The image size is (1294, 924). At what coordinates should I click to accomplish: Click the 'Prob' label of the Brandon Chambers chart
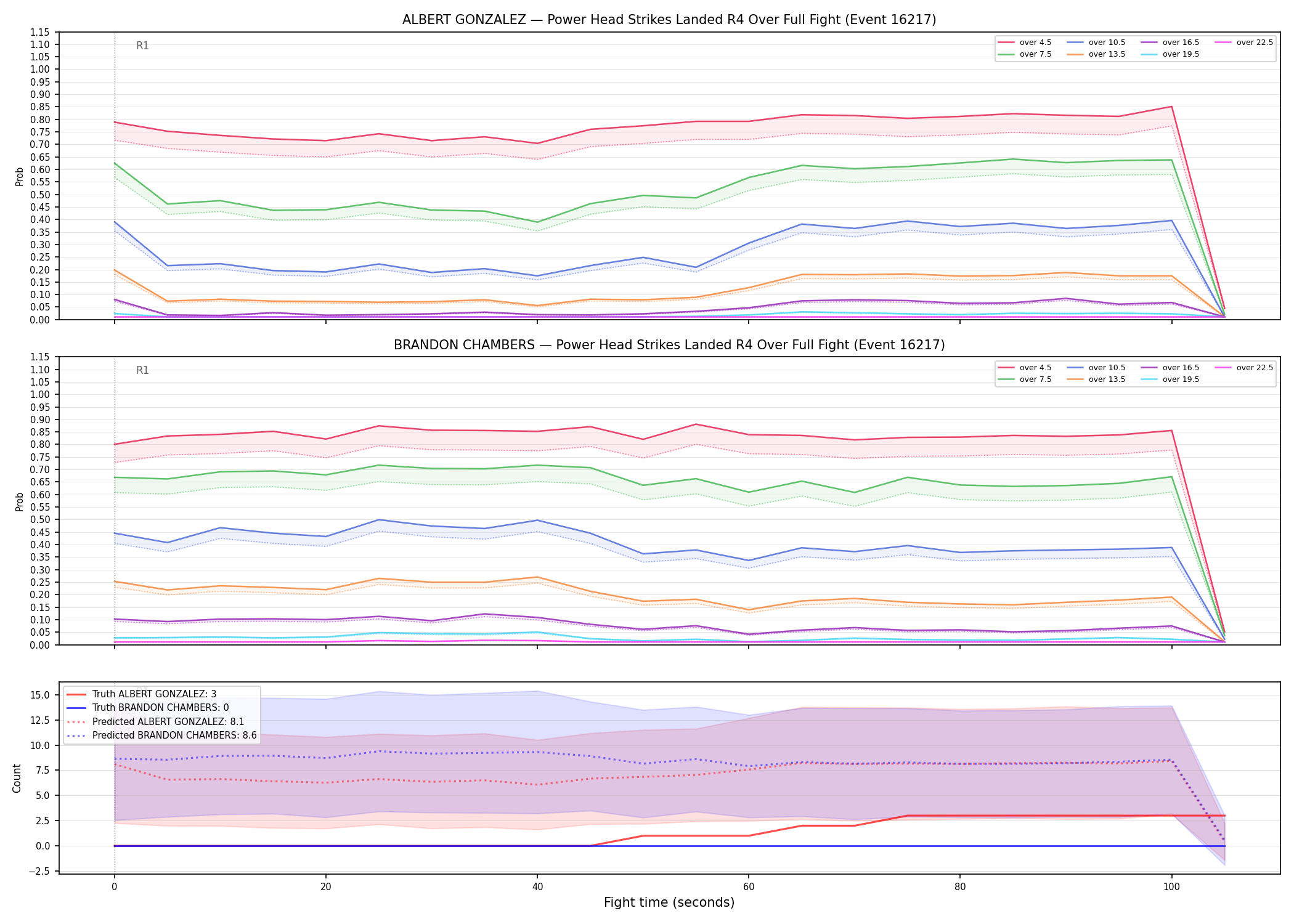pos(20,501)
